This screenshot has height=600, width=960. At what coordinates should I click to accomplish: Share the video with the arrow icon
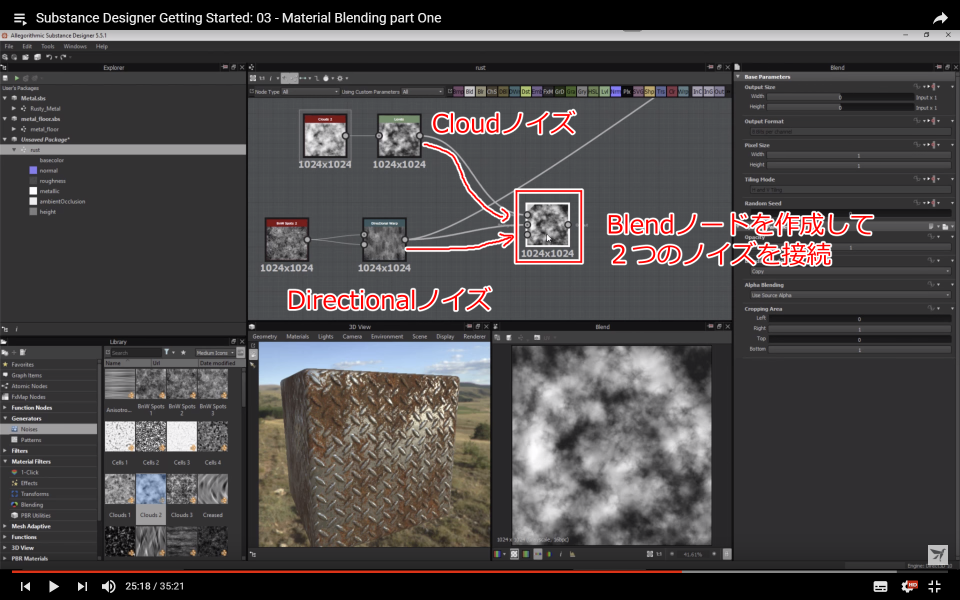[940, 18]
